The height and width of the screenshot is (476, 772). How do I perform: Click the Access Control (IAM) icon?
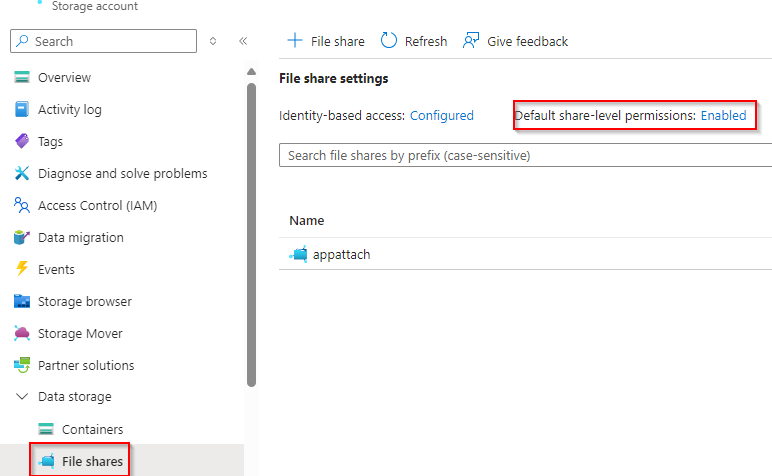coord(22,206)
